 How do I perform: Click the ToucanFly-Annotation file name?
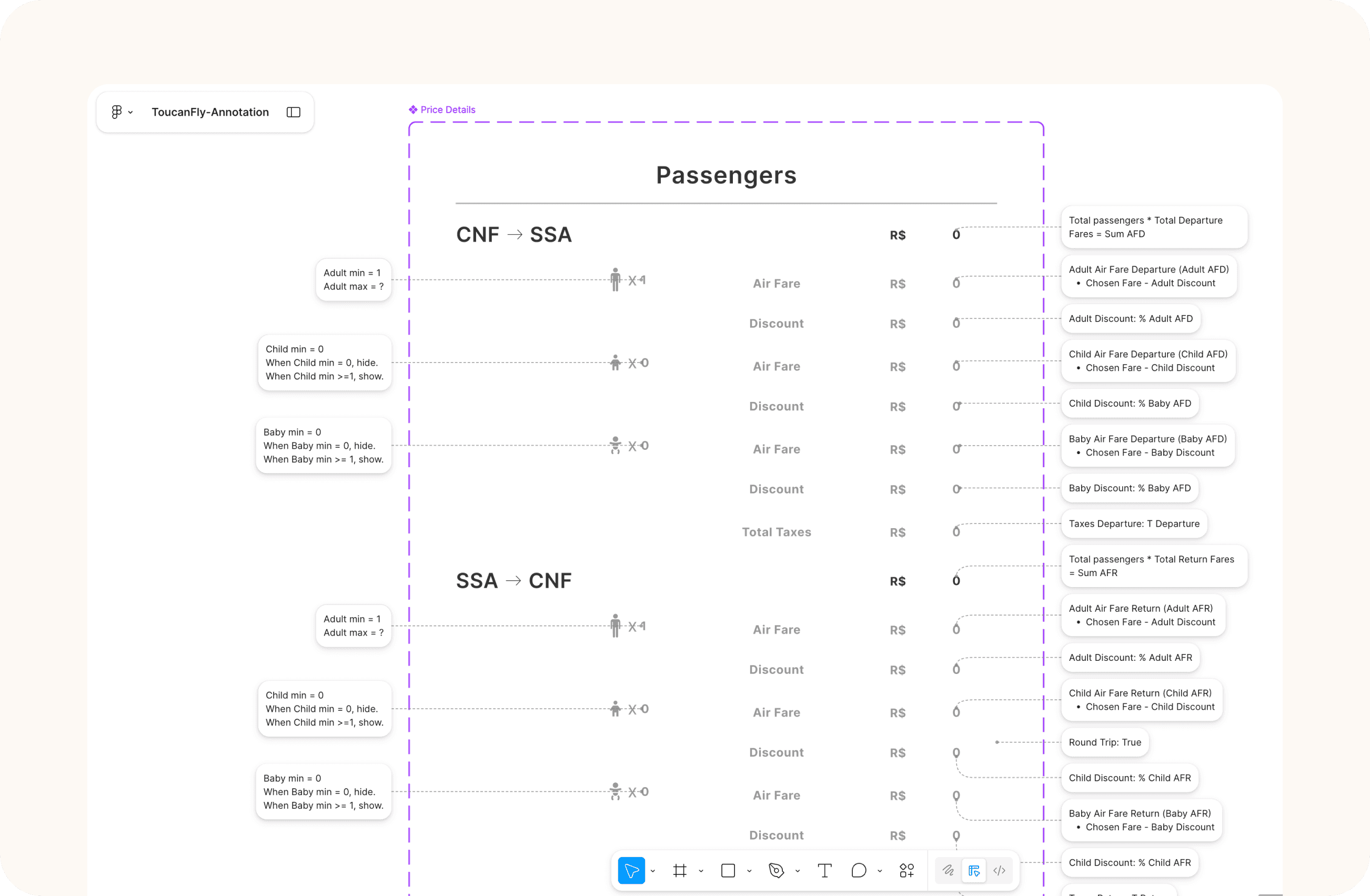click(210, 112)
